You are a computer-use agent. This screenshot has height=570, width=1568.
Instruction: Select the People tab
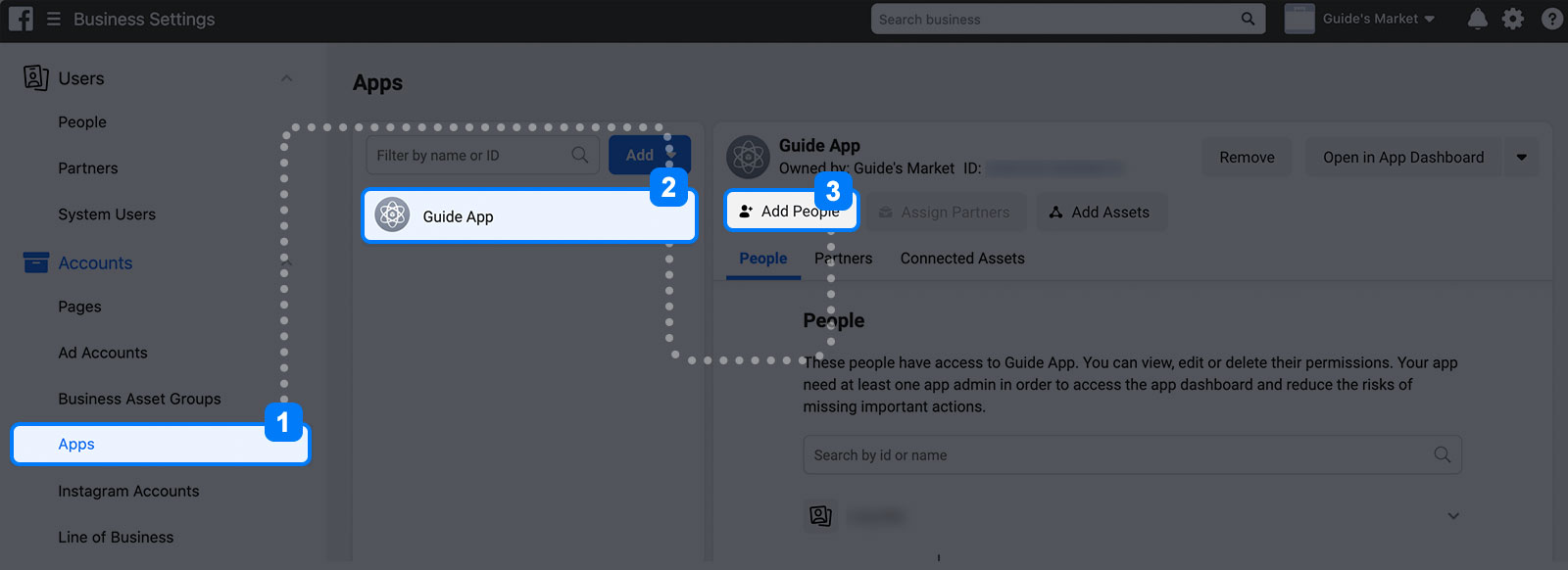tap(763, 259)
